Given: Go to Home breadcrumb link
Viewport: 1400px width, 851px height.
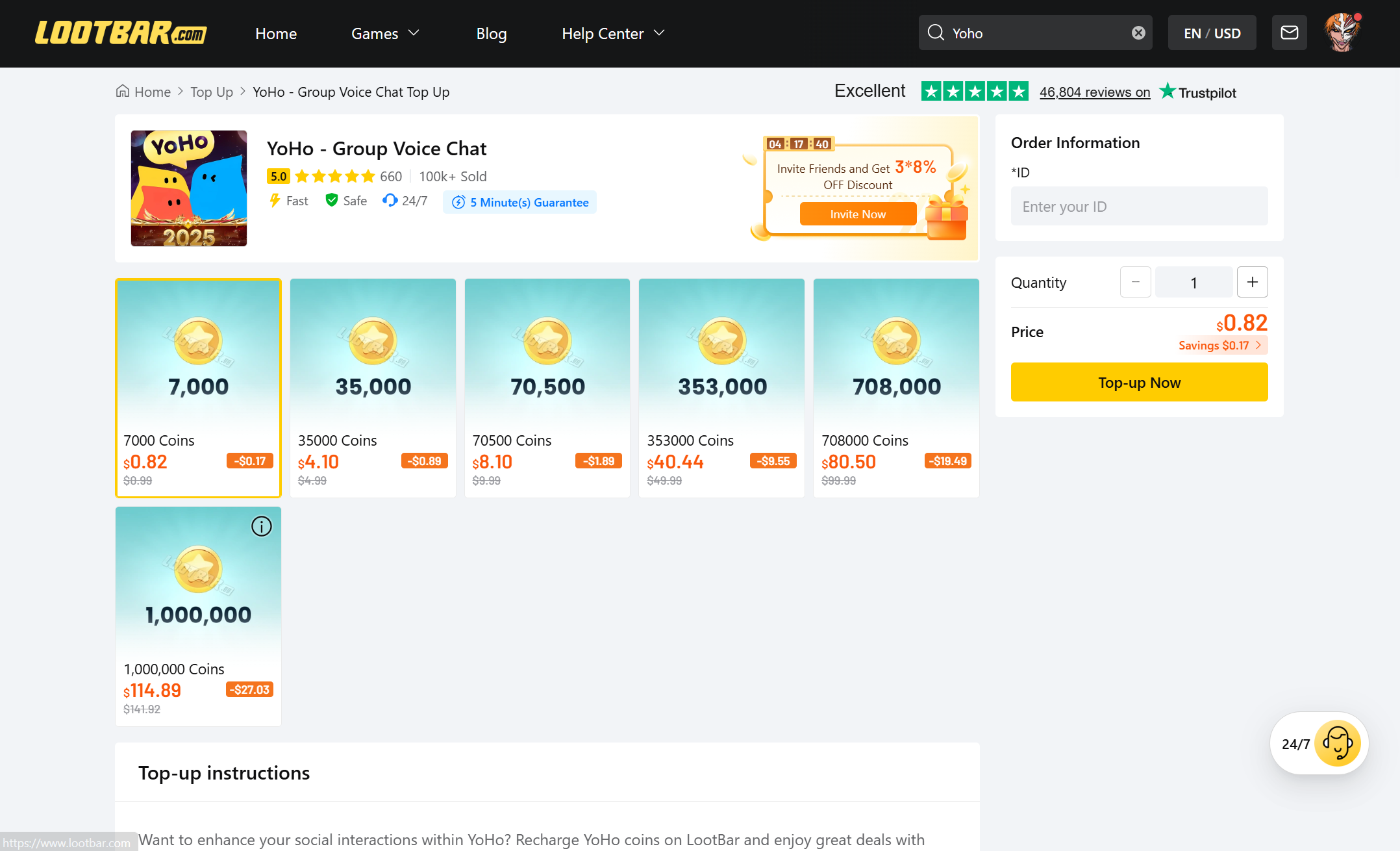Looking at the screenshot, I should point(153,92).
